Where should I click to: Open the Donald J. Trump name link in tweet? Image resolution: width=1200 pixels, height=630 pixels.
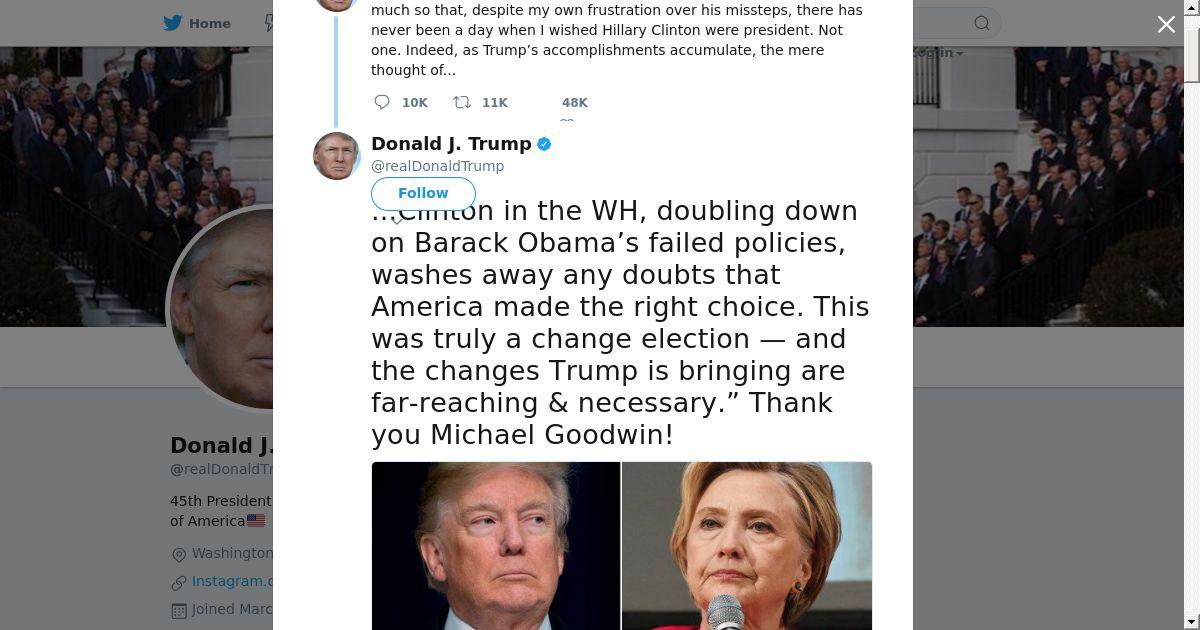tap(451, 144)
